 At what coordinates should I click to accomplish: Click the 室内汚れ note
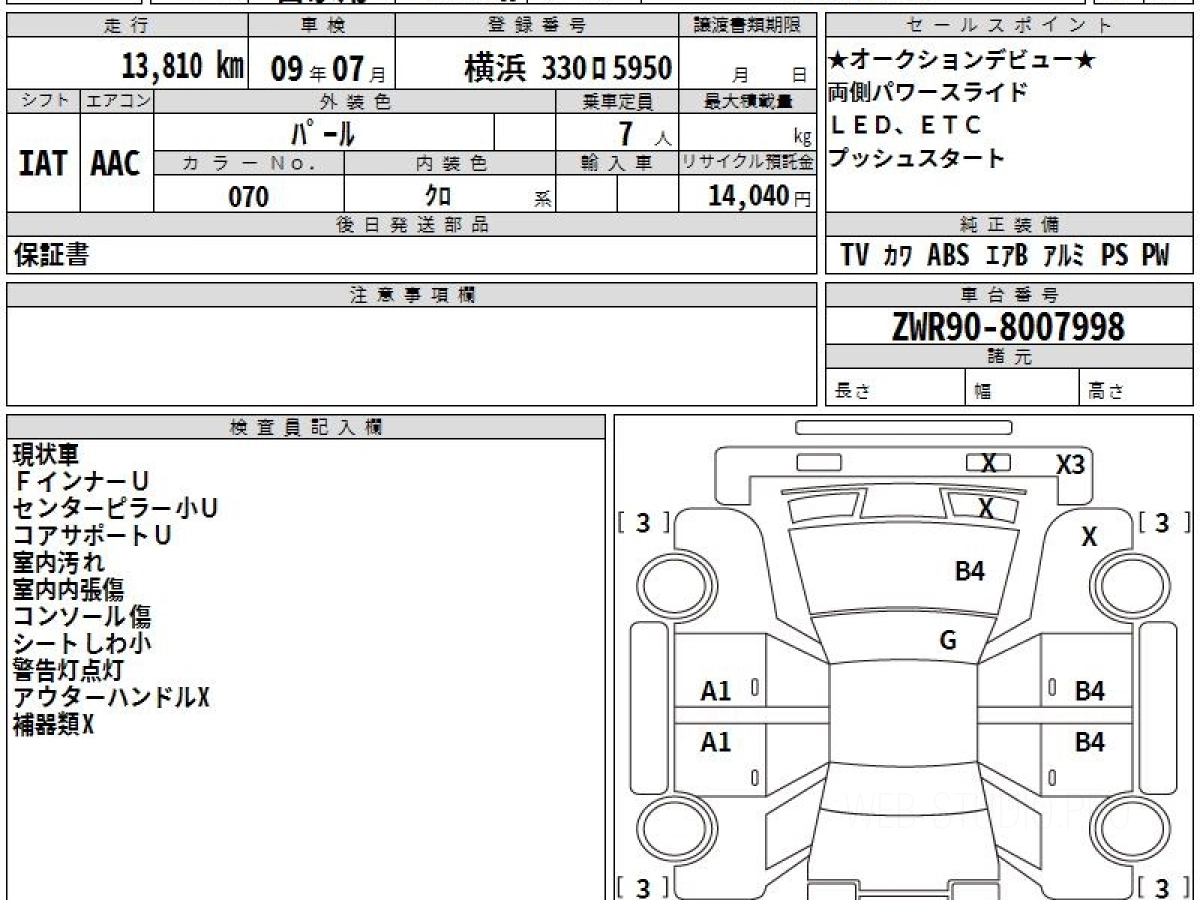coord(58,562)
